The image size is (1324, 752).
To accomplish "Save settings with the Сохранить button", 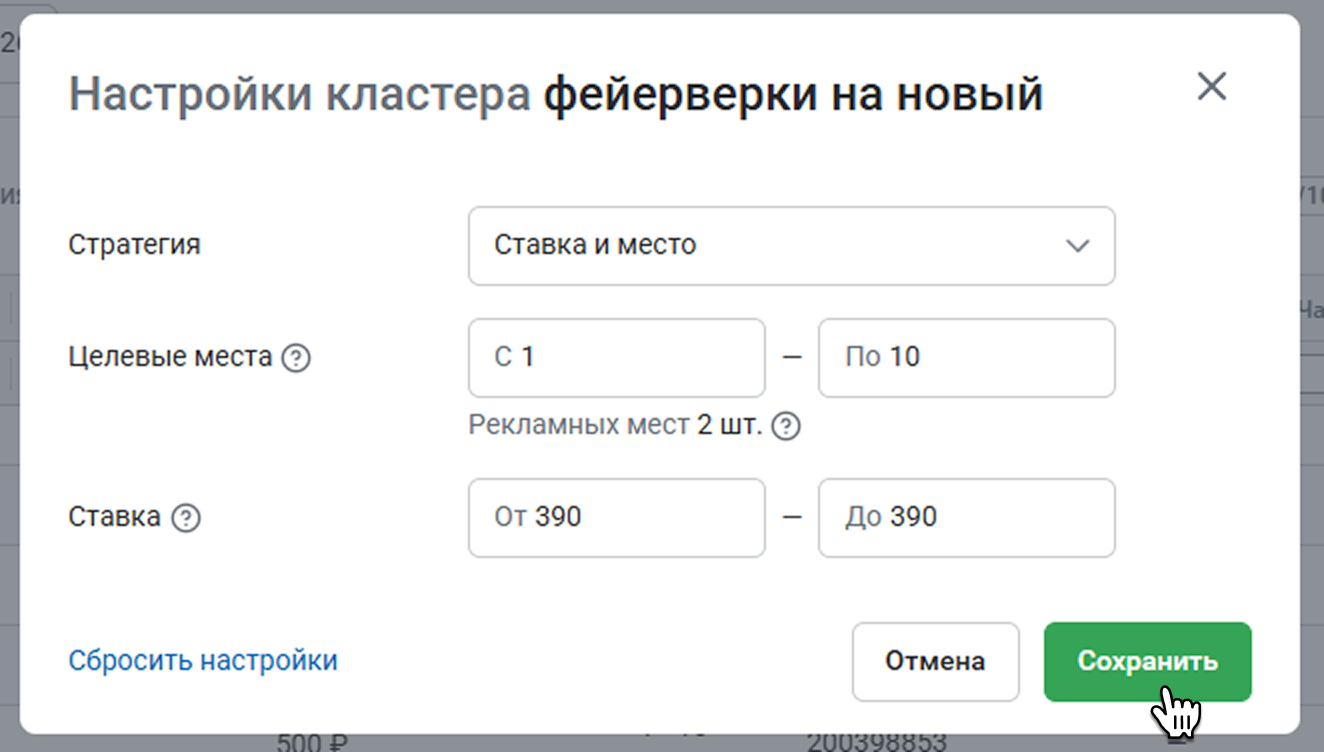I will pyautogui.click(x=1147, y=661).
